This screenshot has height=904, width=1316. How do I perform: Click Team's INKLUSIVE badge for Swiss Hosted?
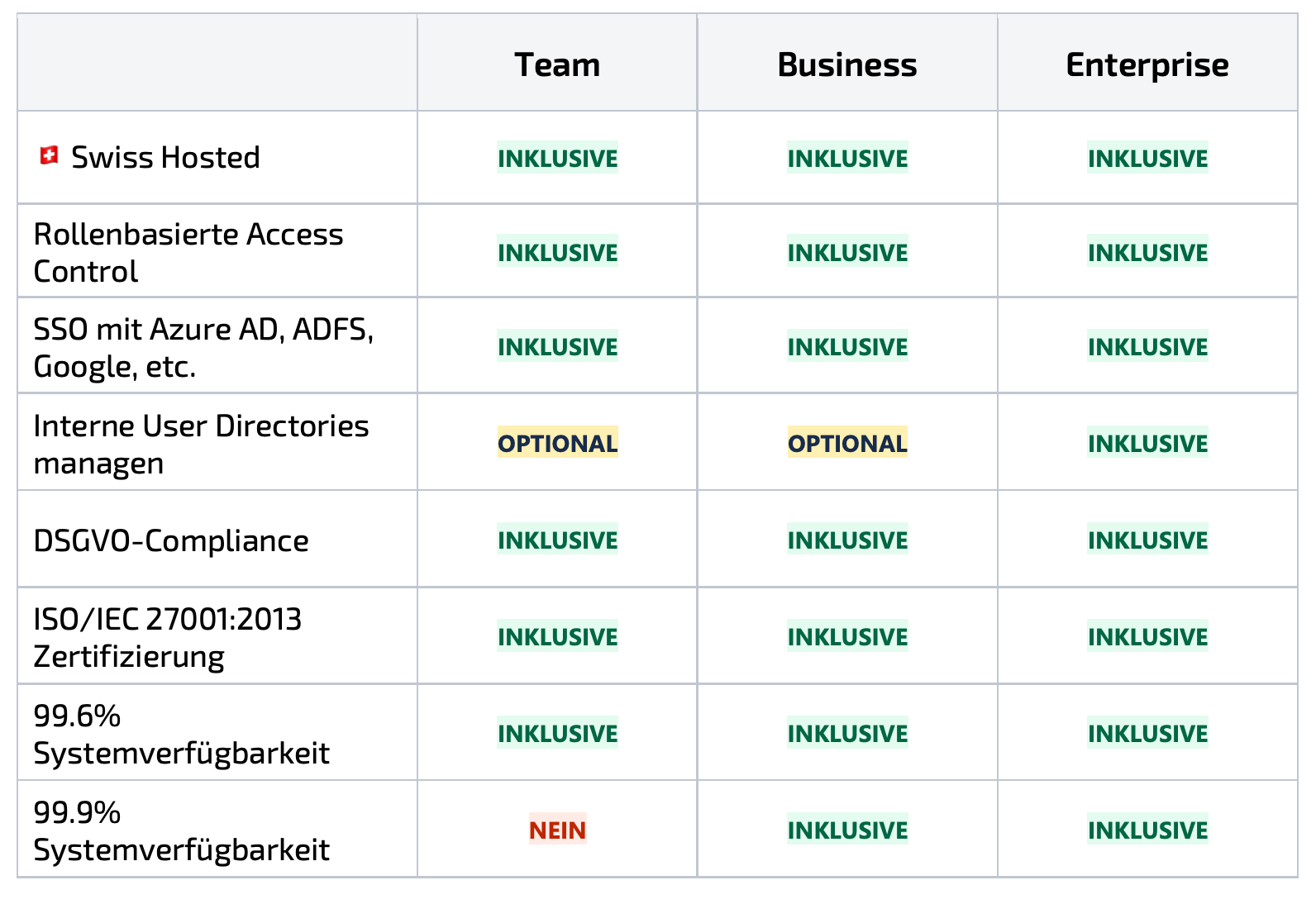(x=558, y=158)
